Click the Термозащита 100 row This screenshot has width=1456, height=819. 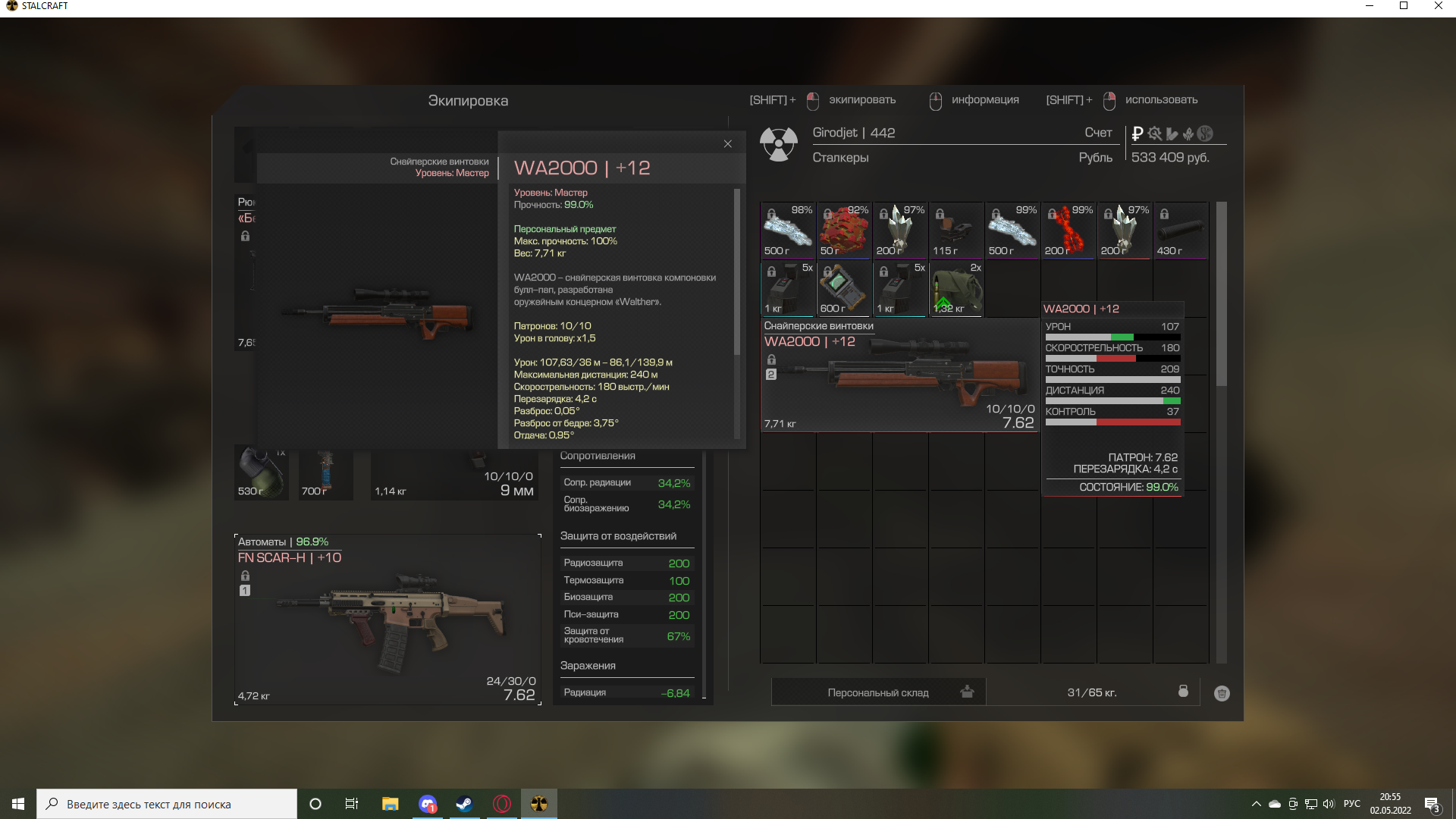point(627,580)
